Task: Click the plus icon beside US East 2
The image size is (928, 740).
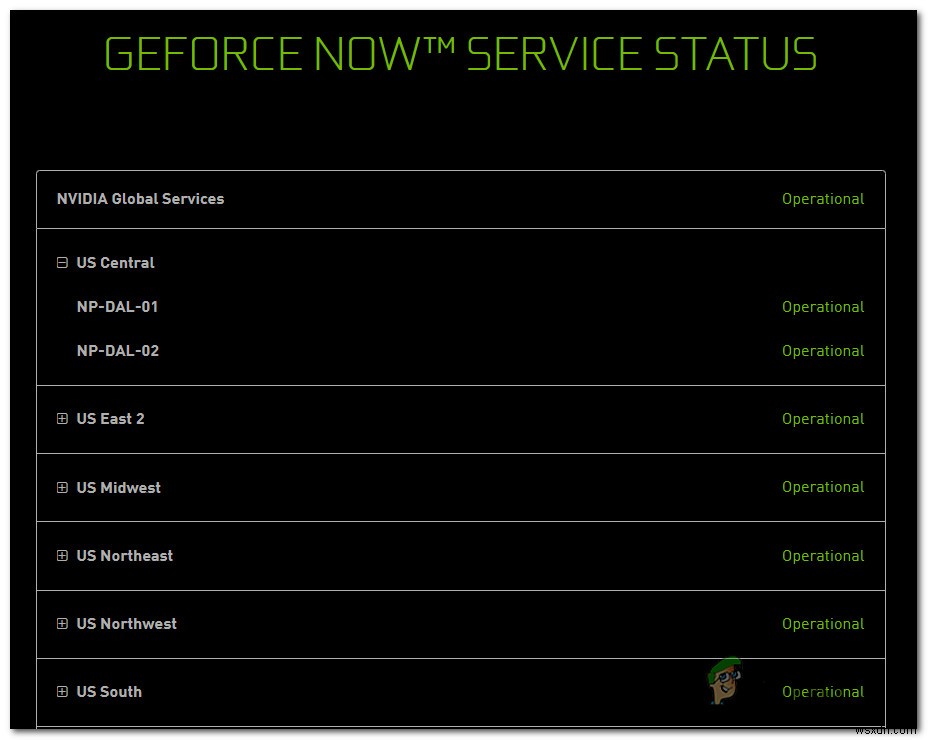Action: tap(62, 419)
